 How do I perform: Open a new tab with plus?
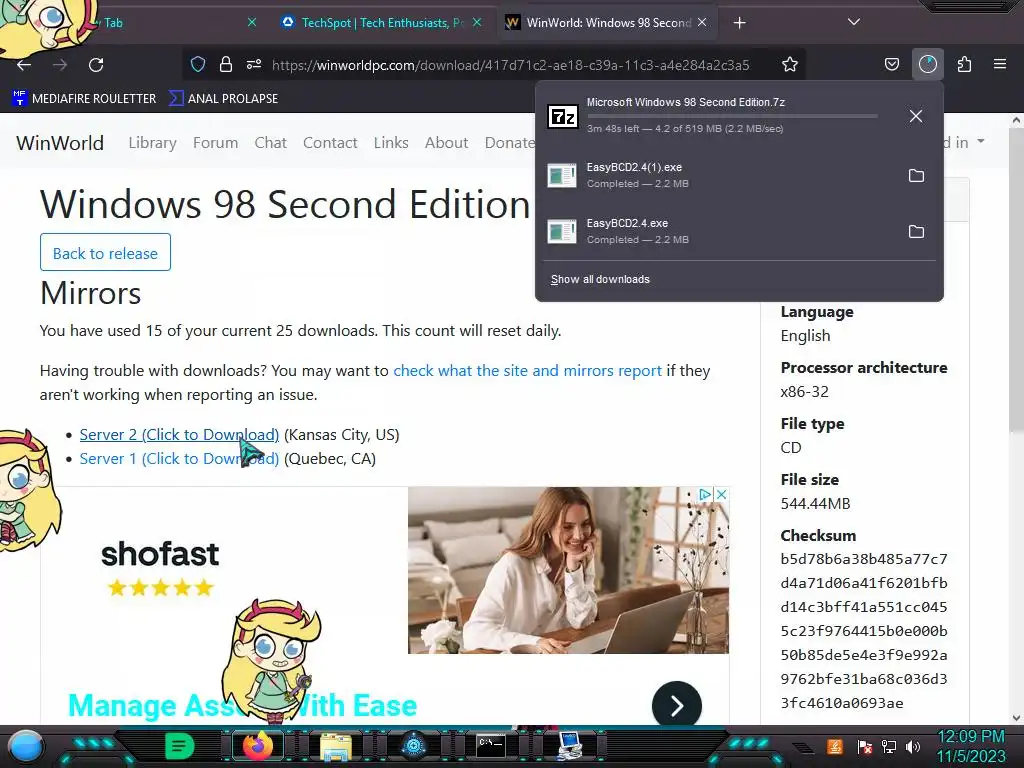tap(739, 23)
